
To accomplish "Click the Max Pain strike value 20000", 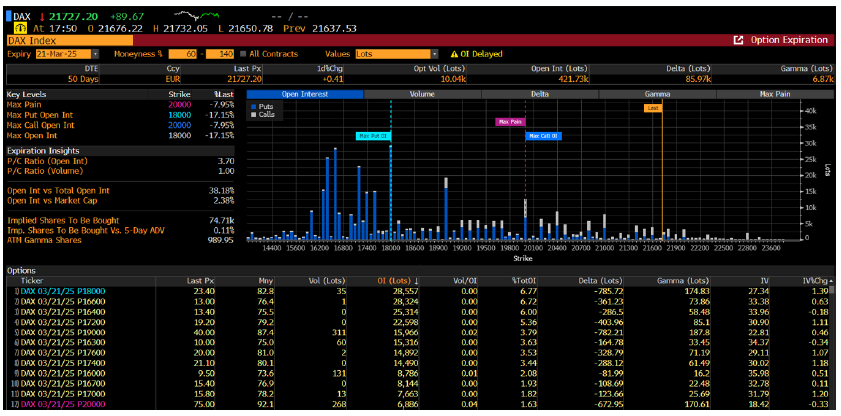I will (180, 105).
